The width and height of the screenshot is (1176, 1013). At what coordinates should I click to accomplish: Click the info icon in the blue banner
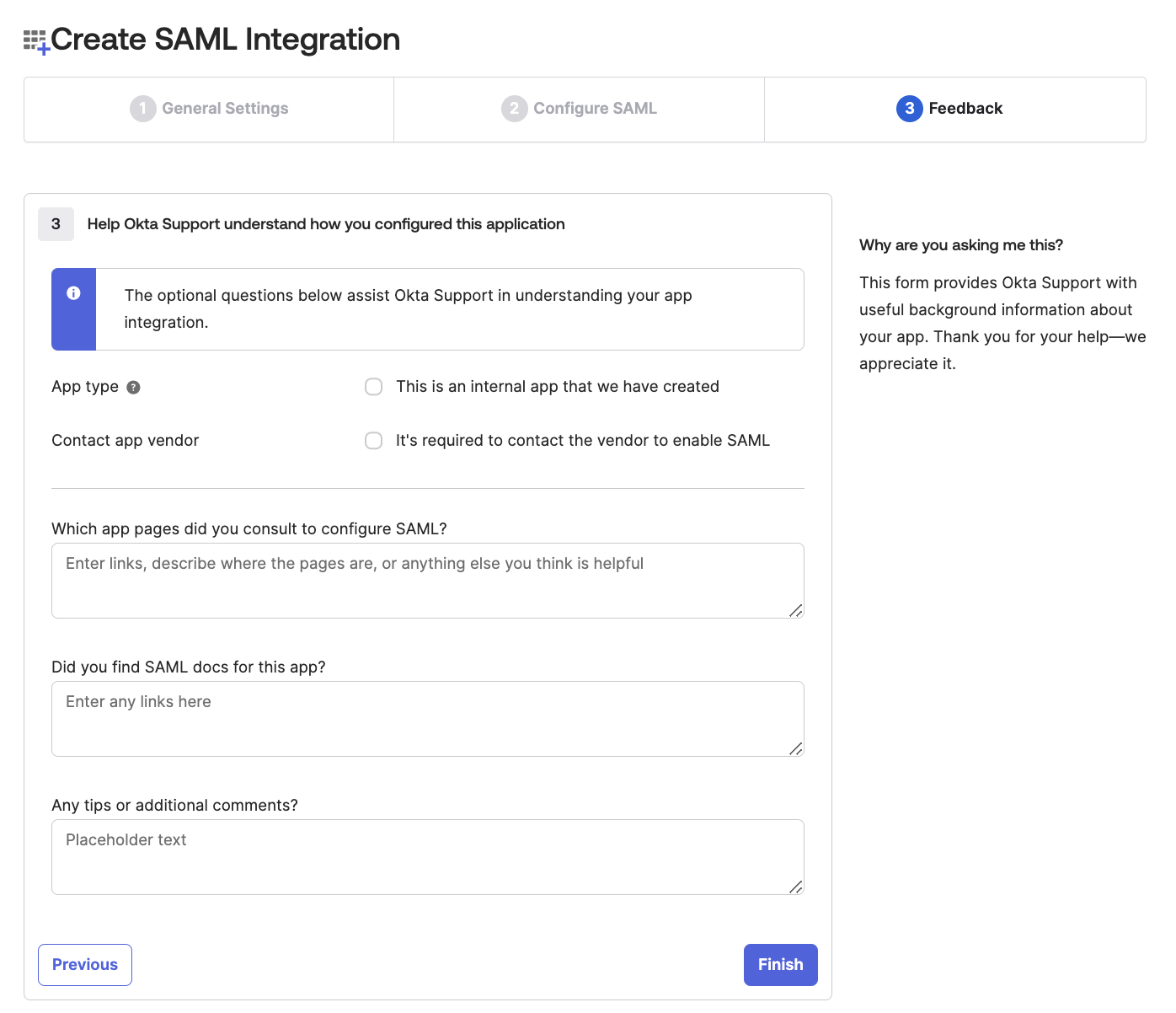pos(73,293)
